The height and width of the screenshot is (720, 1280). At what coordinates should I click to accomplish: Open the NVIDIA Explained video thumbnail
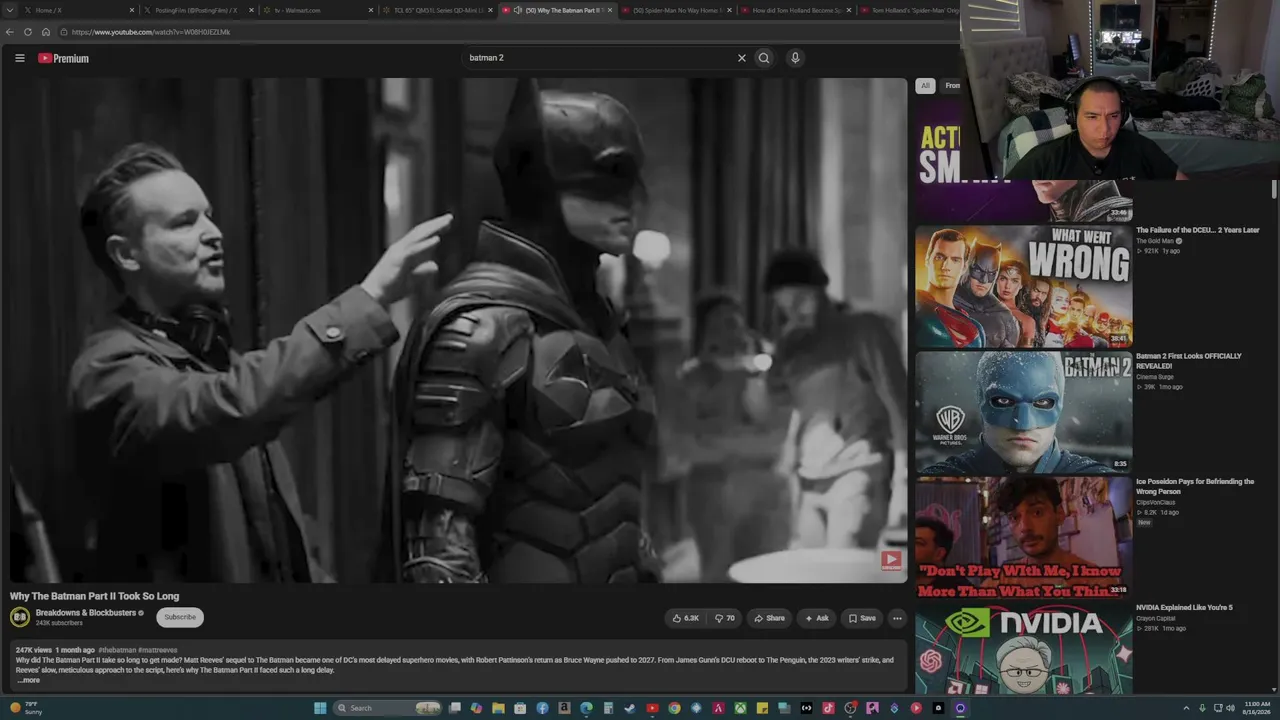[1024, 649]
